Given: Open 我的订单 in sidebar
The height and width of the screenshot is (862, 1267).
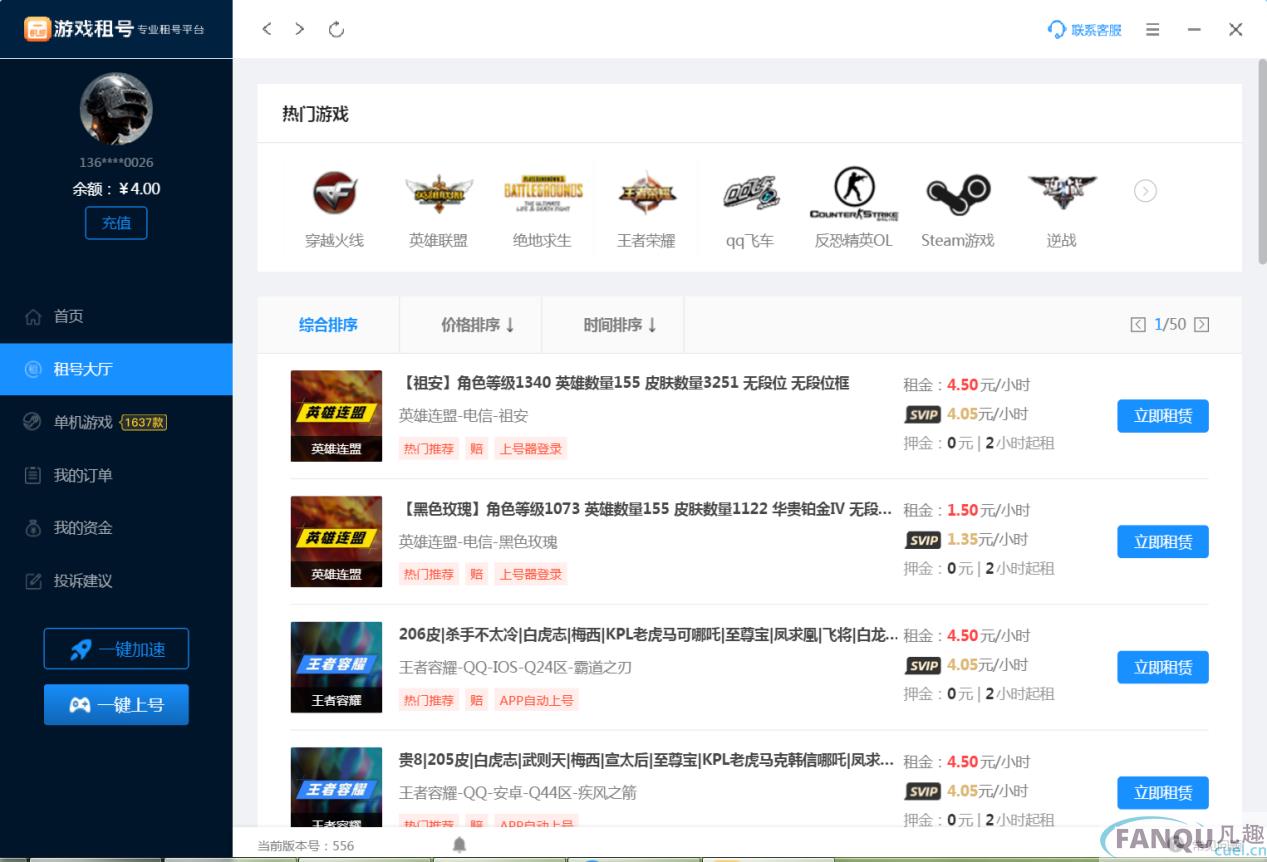Looking at the screenshot, I should [116, 475].
